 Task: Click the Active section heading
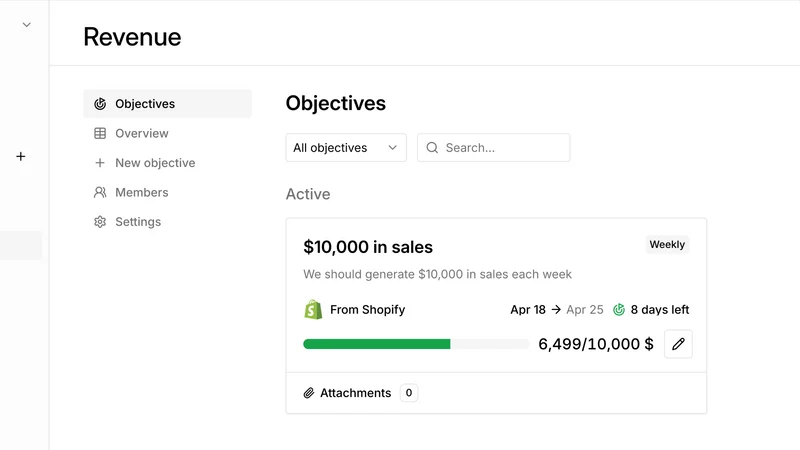point(308,194)
